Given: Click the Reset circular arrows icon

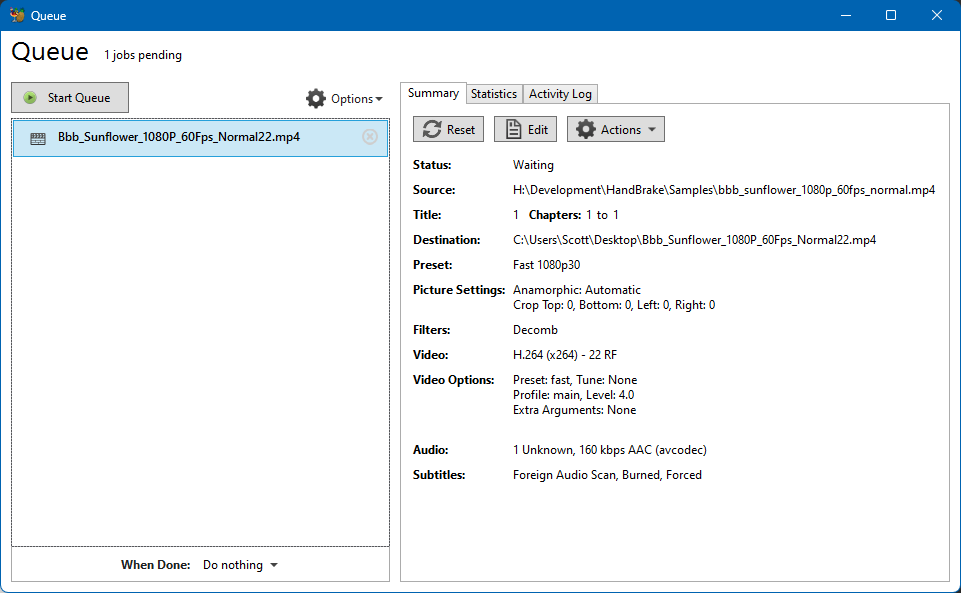Looking at the screenshot, I should pos(432,129).
